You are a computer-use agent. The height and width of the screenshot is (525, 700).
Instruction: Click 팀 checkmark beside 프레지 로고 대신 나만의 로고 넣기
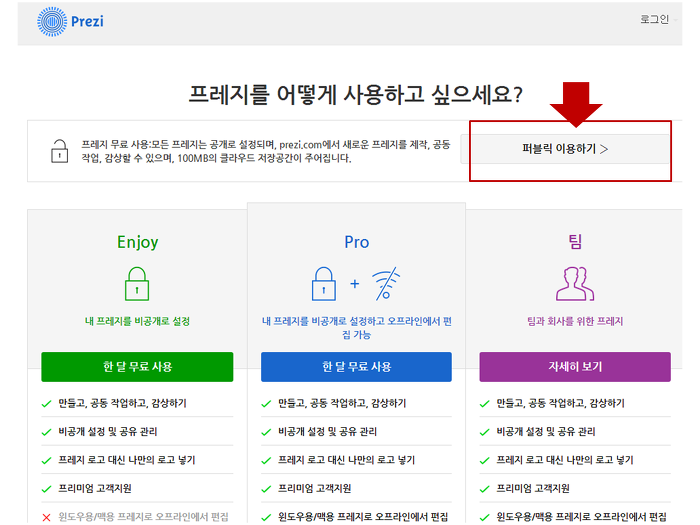pyautogui.click(x=485, y=461)
